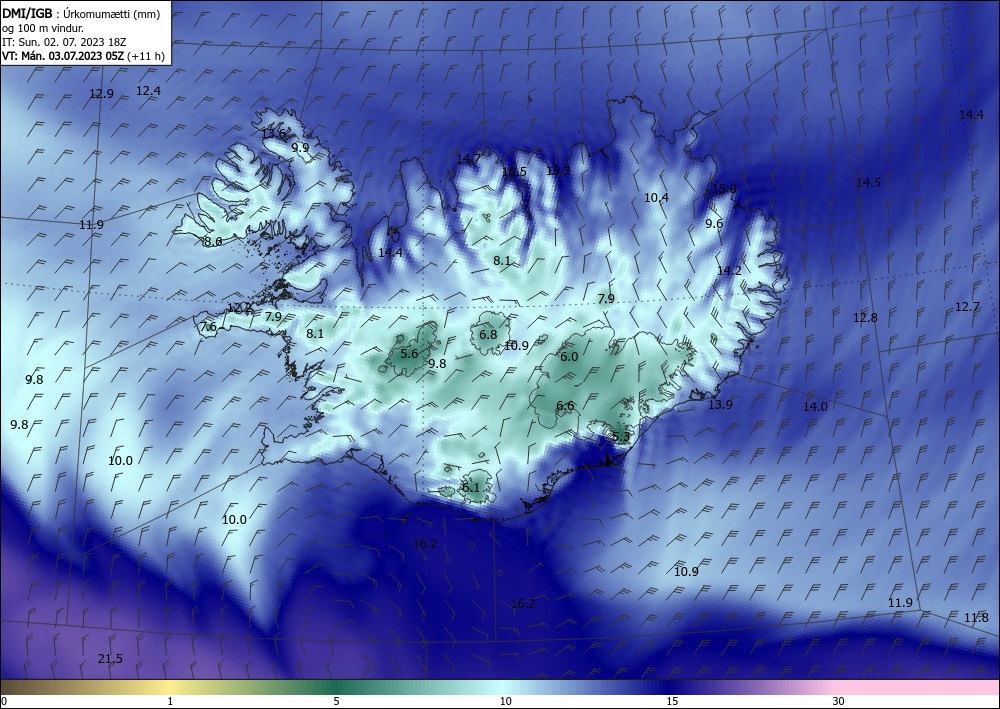Click the 9.9 value label

tap(300, 147)
